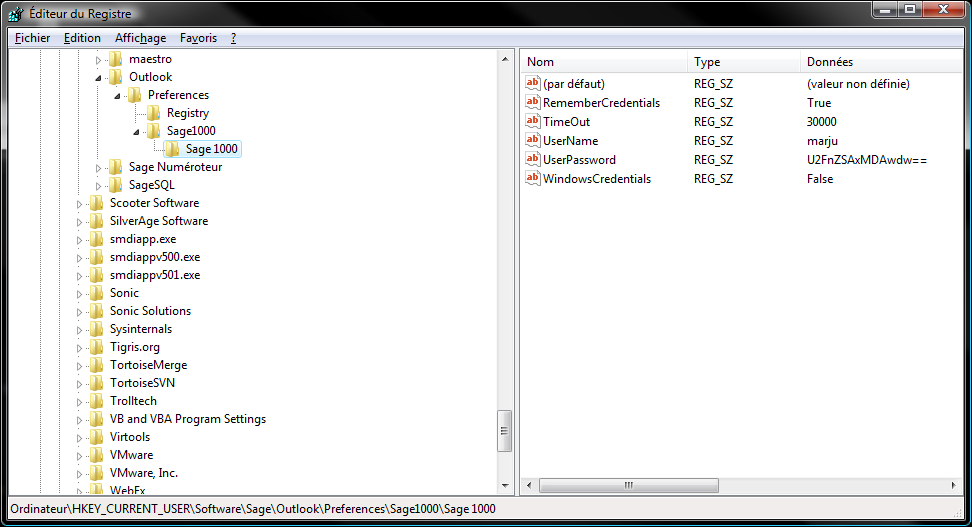Screen dimensions: 972x527
Task: Expand the Tigris.org key
Action: click(79, 348)
